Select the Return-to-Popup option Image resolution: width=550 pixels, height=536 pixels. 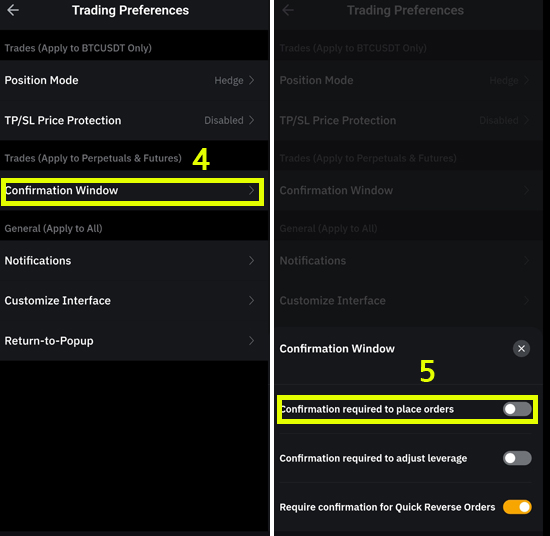(134, 341)
